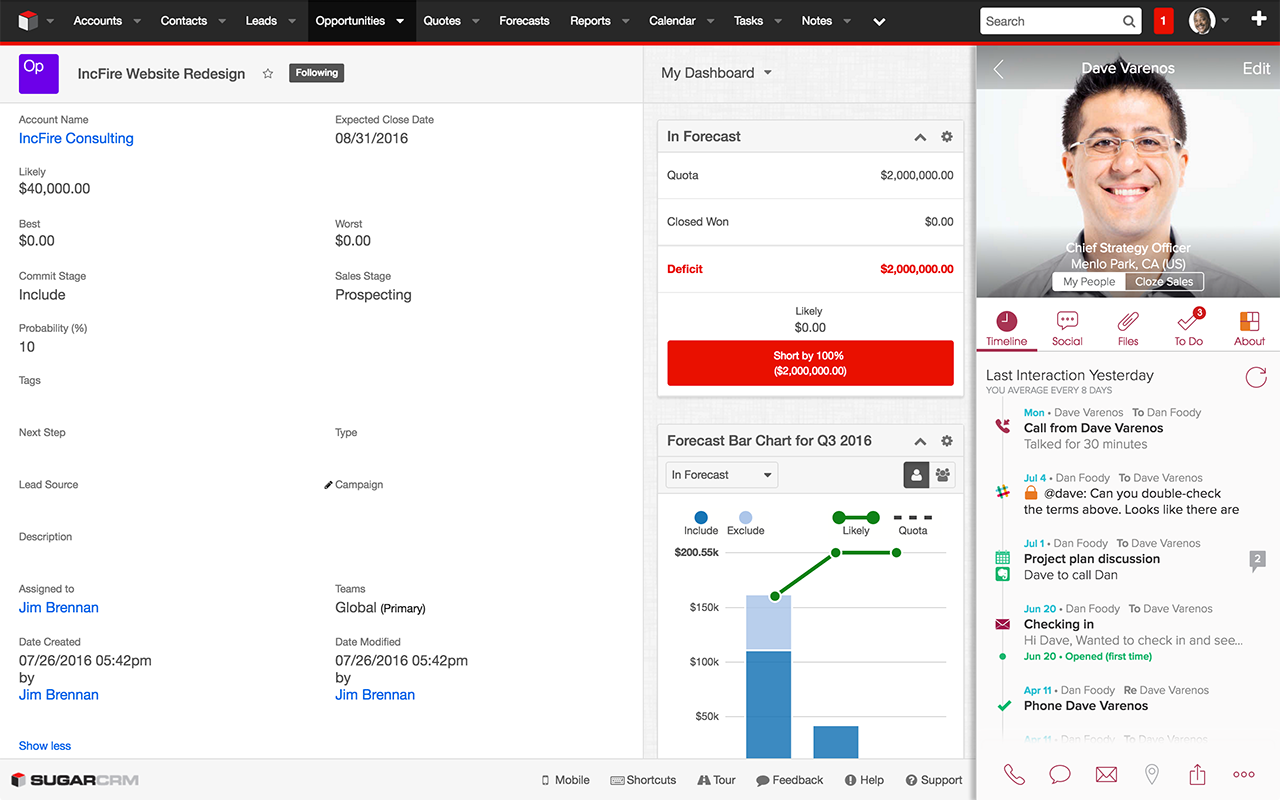
Task: Switch to the Timeline tab
Action: [x=1006, y=322]
